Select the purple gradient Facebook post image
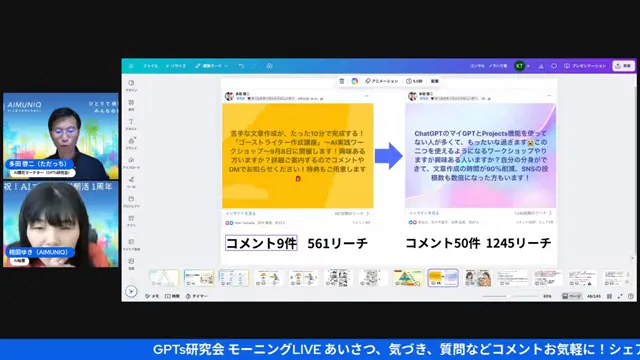 (x=480, y=155)
